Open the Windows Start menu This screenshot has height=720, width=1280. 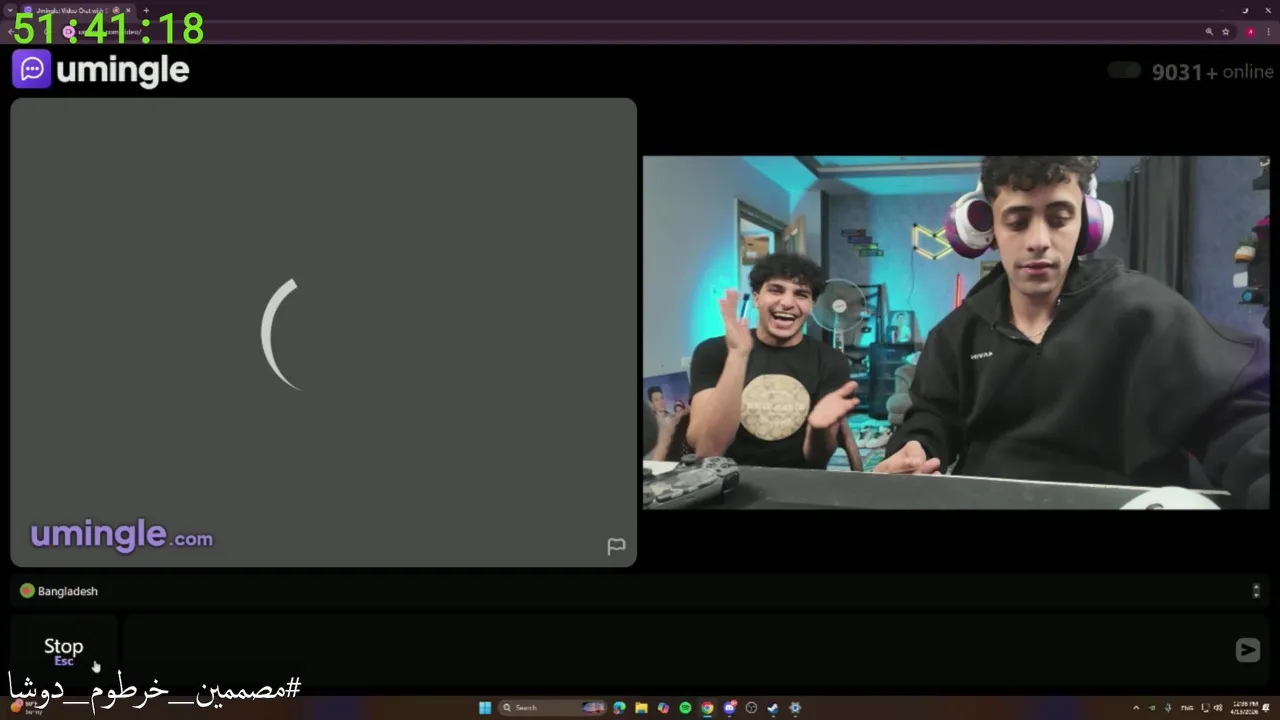(485, 708)
